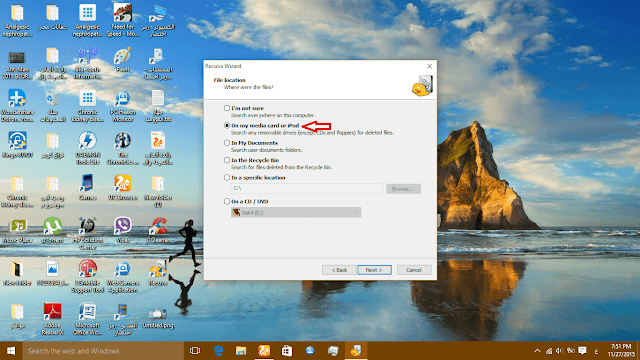Open the Paint desktop shortcut

coord(122,60)
